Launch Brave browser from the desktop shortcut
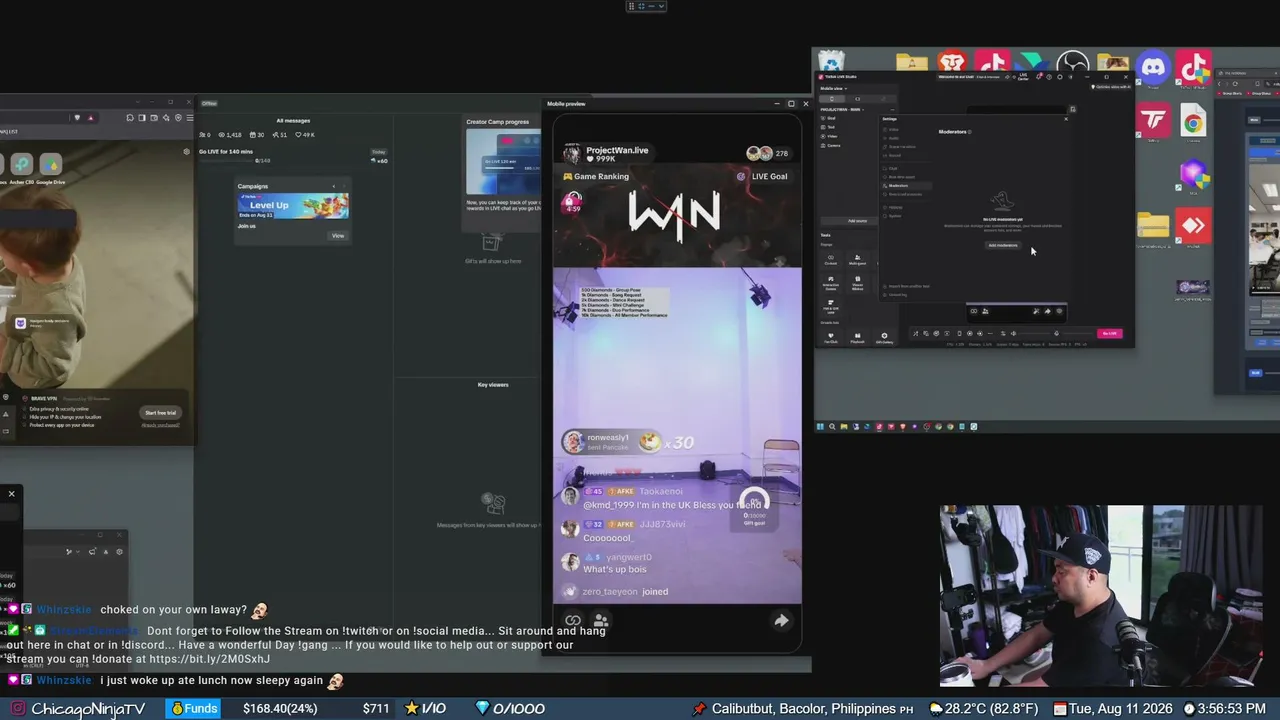 (951, 62)
